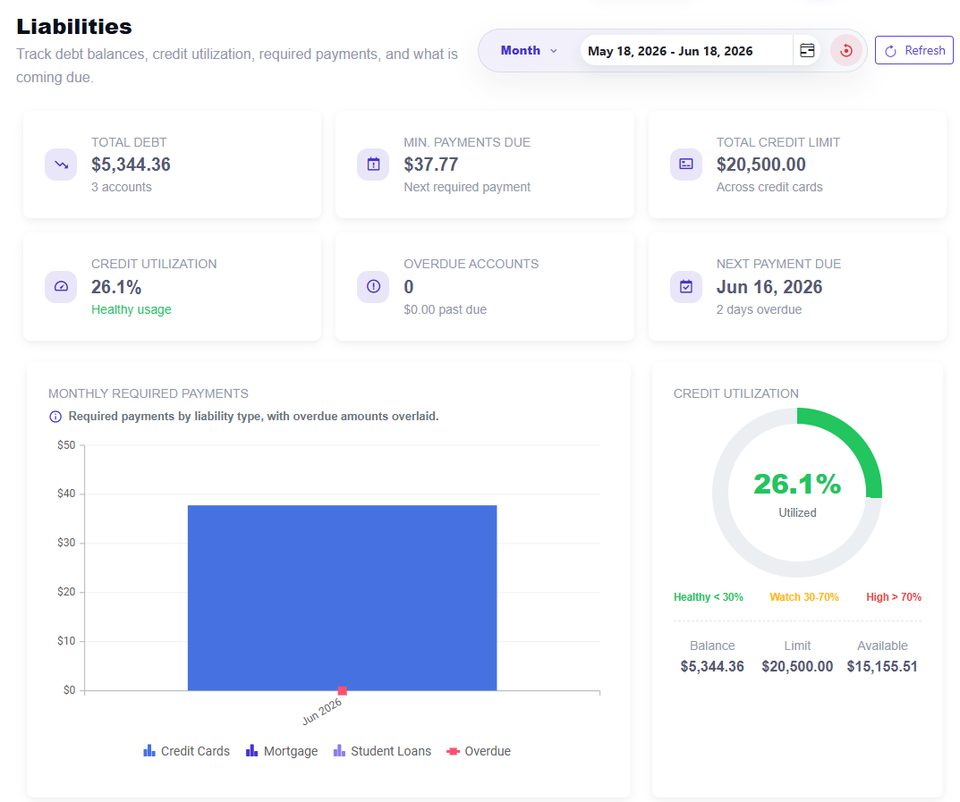Screen dimensions: 960x802
Task: Click the Jun 16, 2026 due date
Action: click(x=769, y=287)
